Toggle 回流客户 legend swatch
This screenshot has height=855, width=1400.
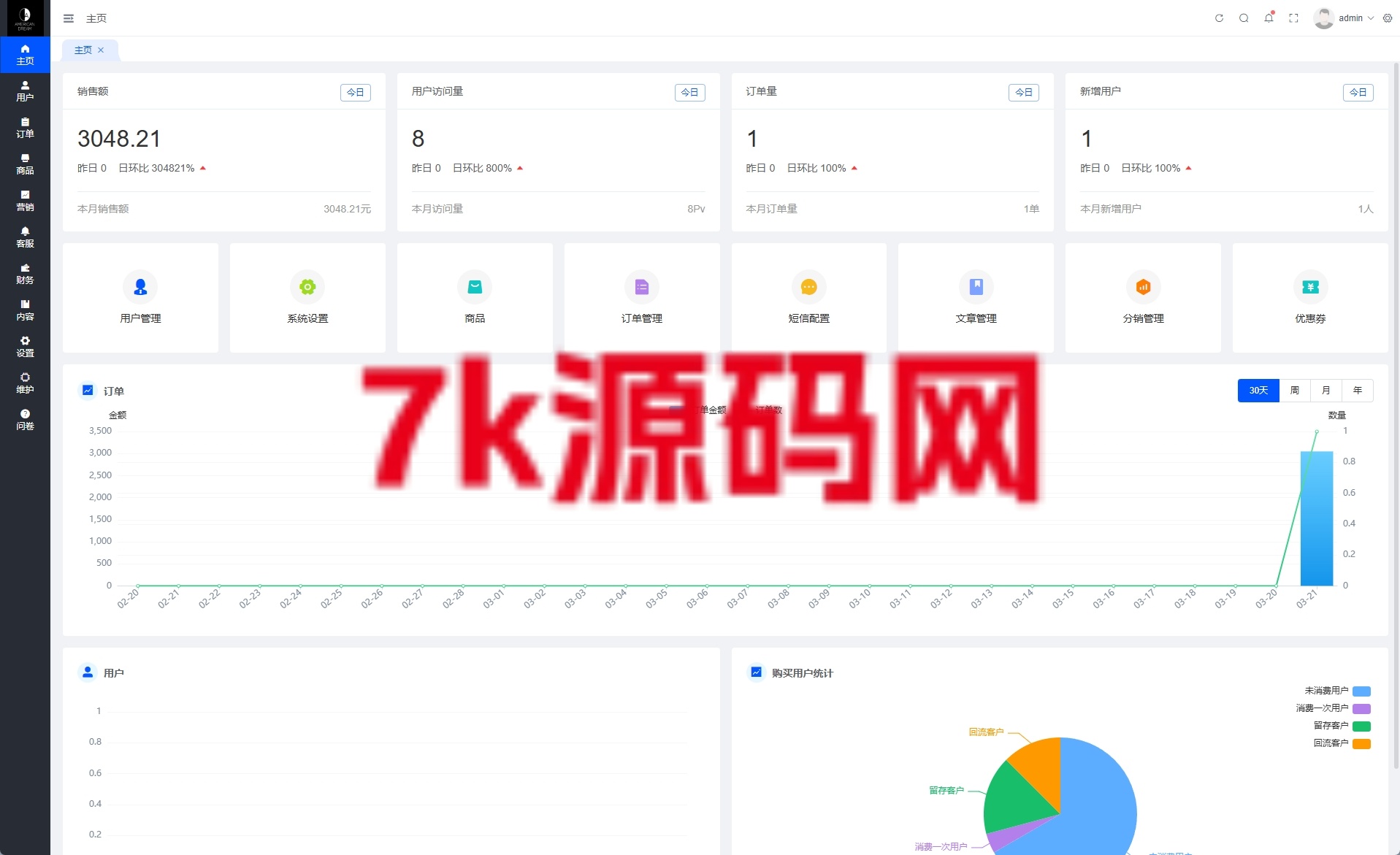[1361, 744]
